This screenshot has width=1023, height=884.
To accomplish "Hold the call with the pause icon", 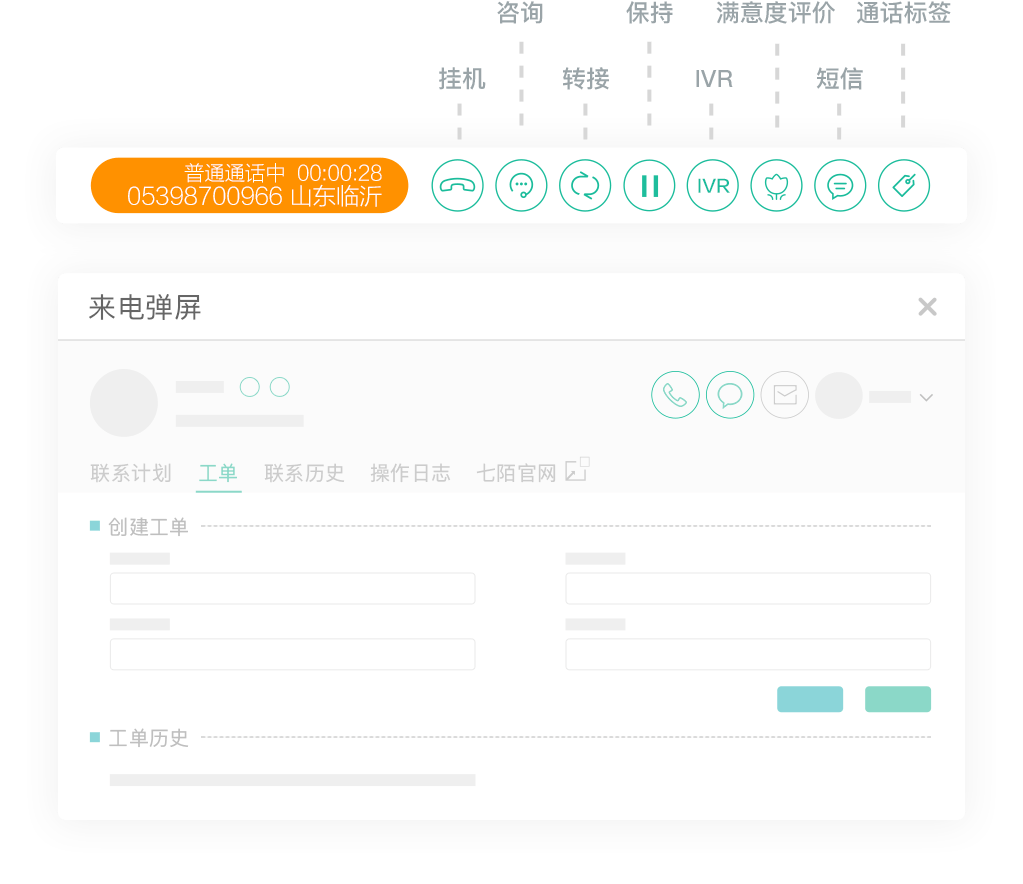I will (x=649, y=186).
